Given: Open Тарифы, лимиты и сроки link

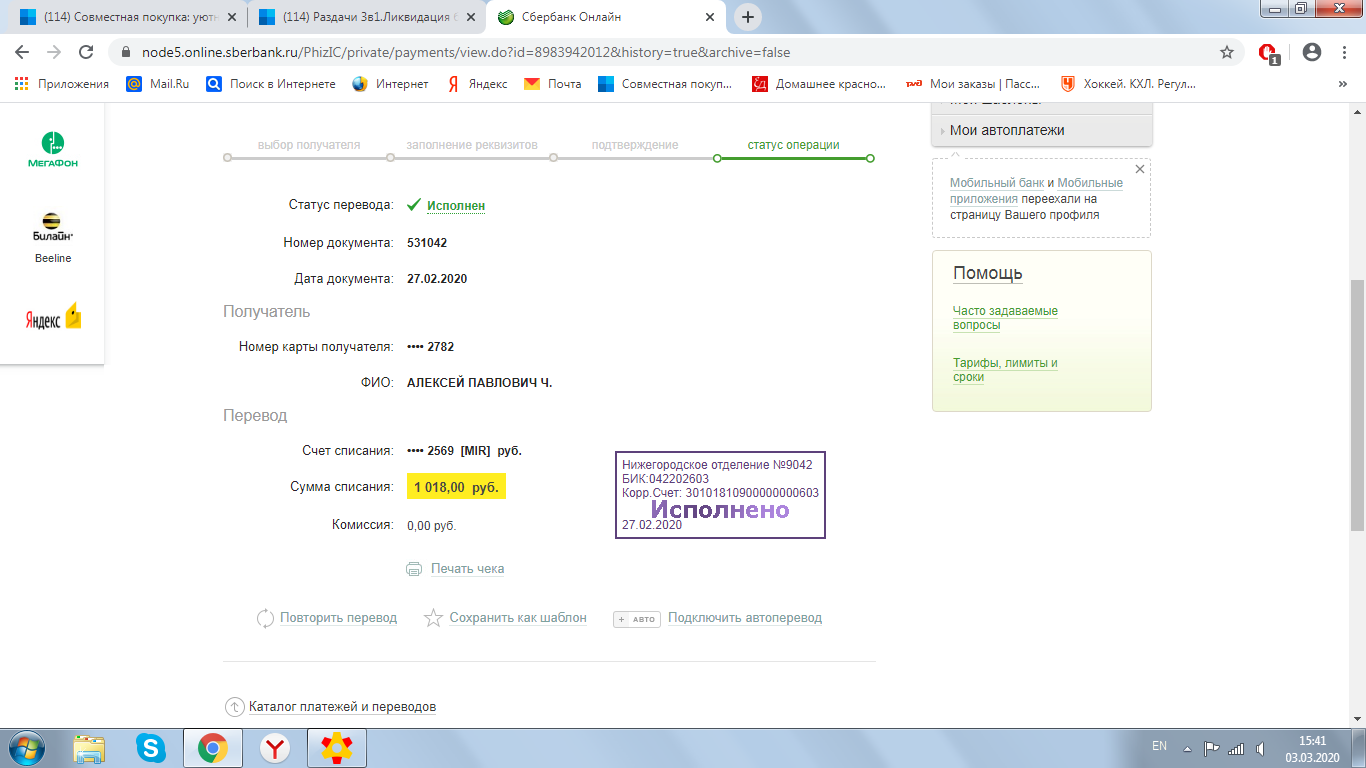Looking at the screenshot, I should click(x=1005, y=370).
